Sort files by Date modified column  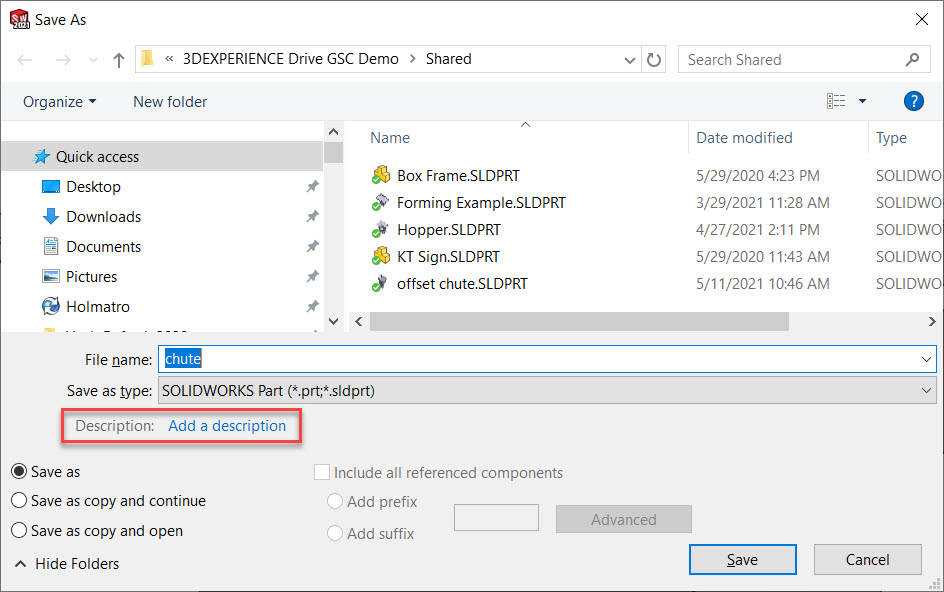744,138
